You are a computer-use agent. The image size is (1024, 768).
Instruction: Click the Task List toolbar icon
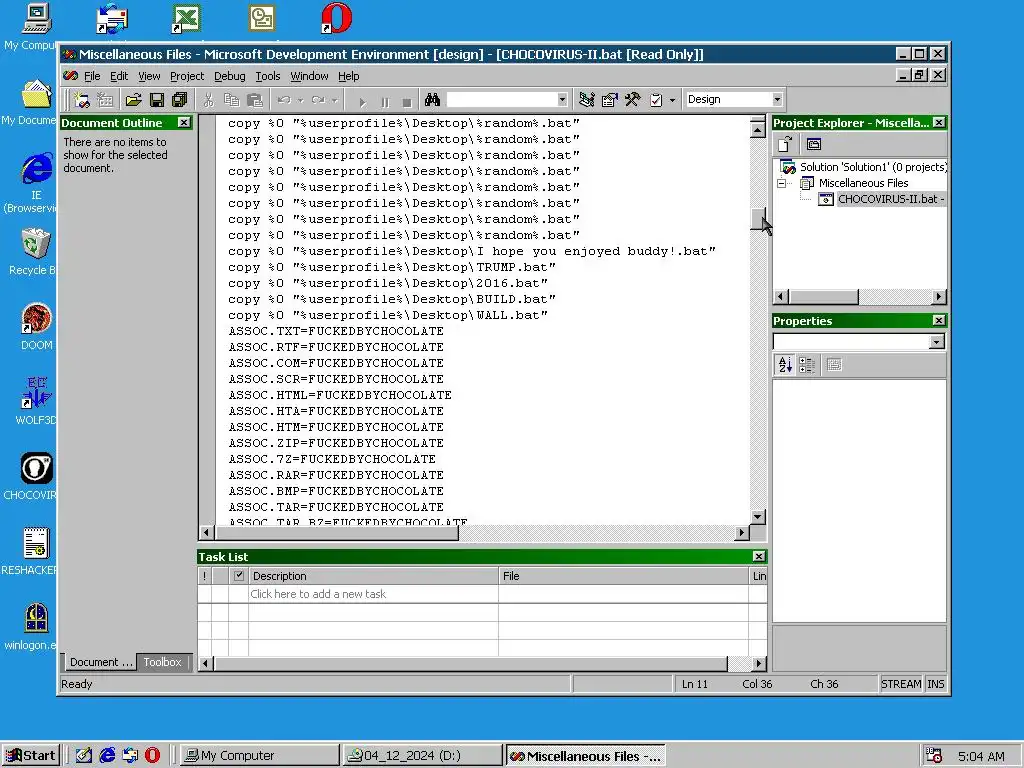tap(656, 100)
